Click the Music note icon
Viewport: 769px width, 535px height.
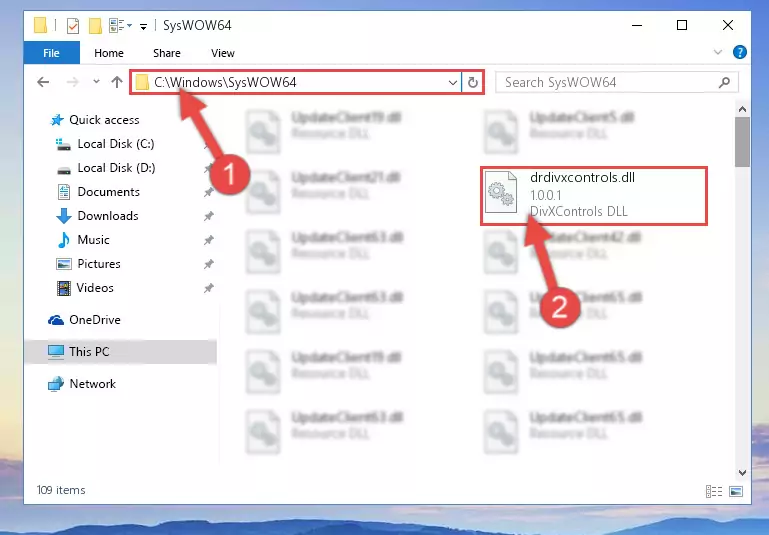(64, 240)
